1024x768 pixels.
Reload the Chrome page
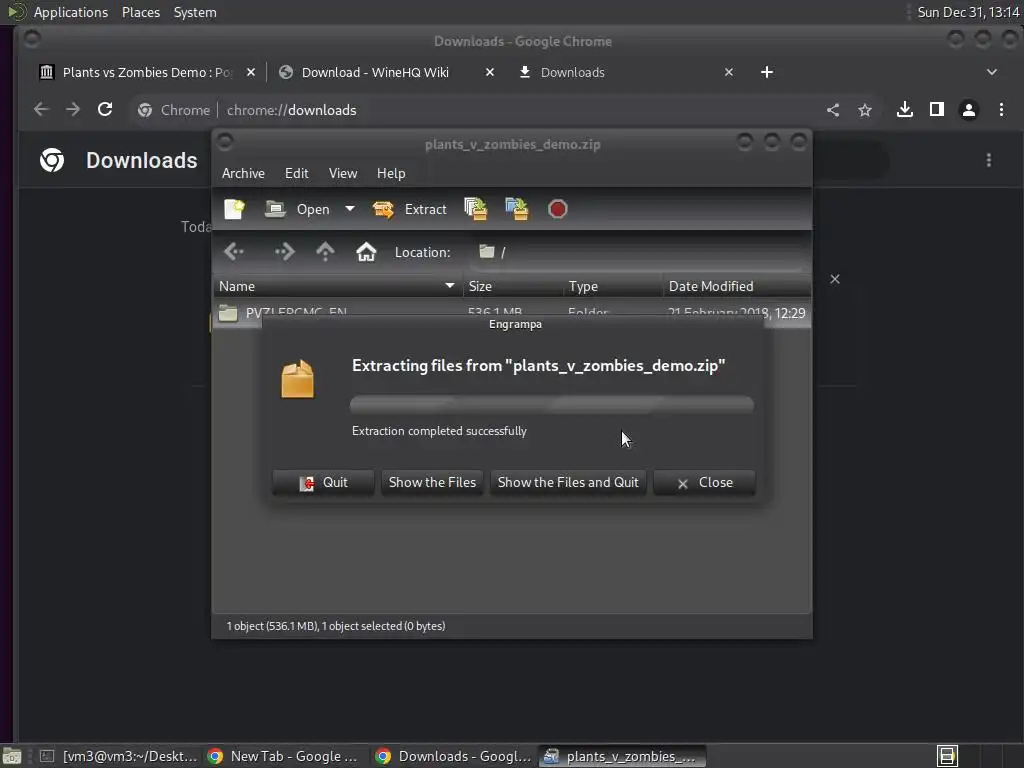click(105, 110)
